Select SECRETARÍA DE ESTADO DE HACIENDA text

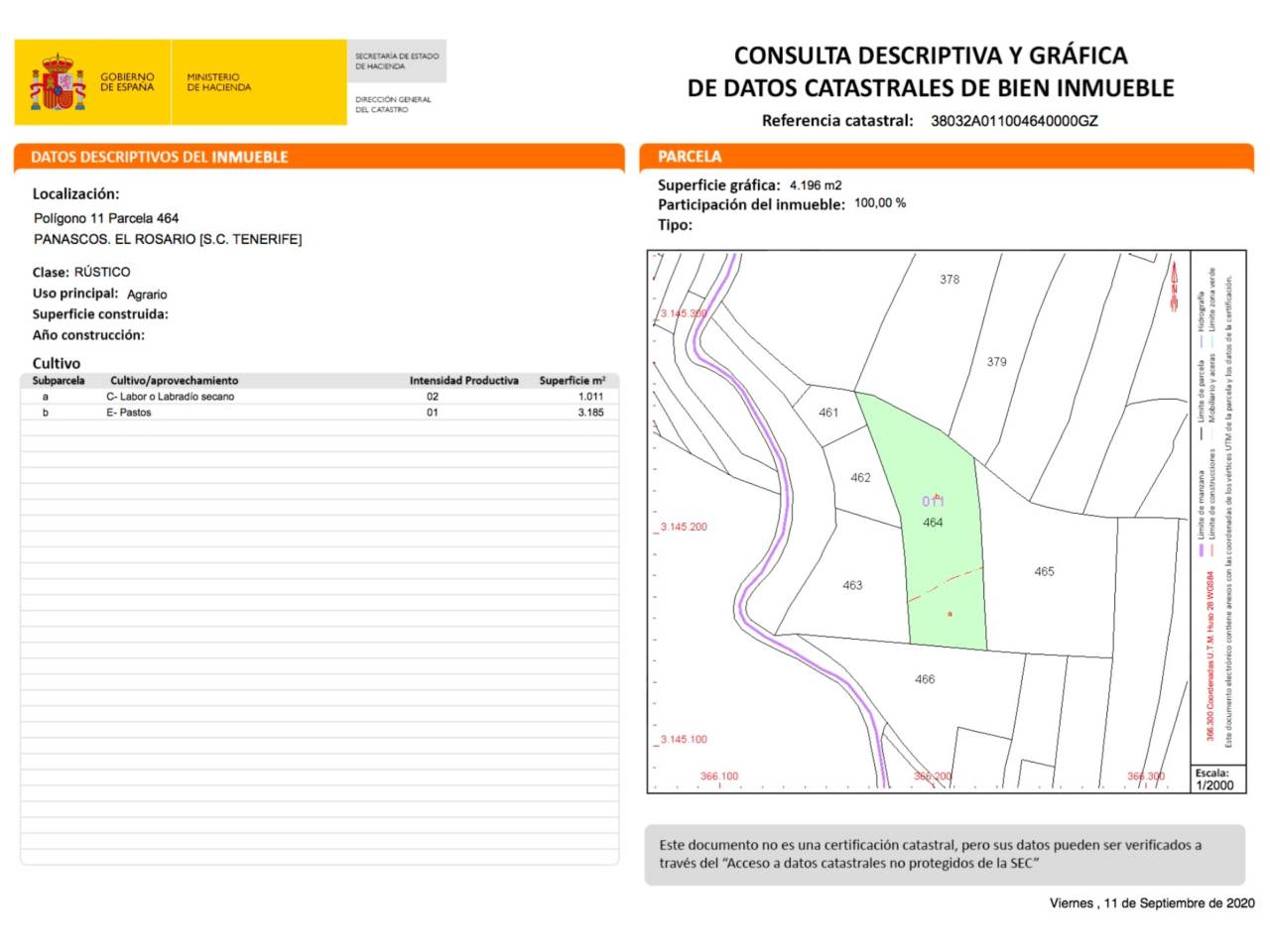(397, 61)
